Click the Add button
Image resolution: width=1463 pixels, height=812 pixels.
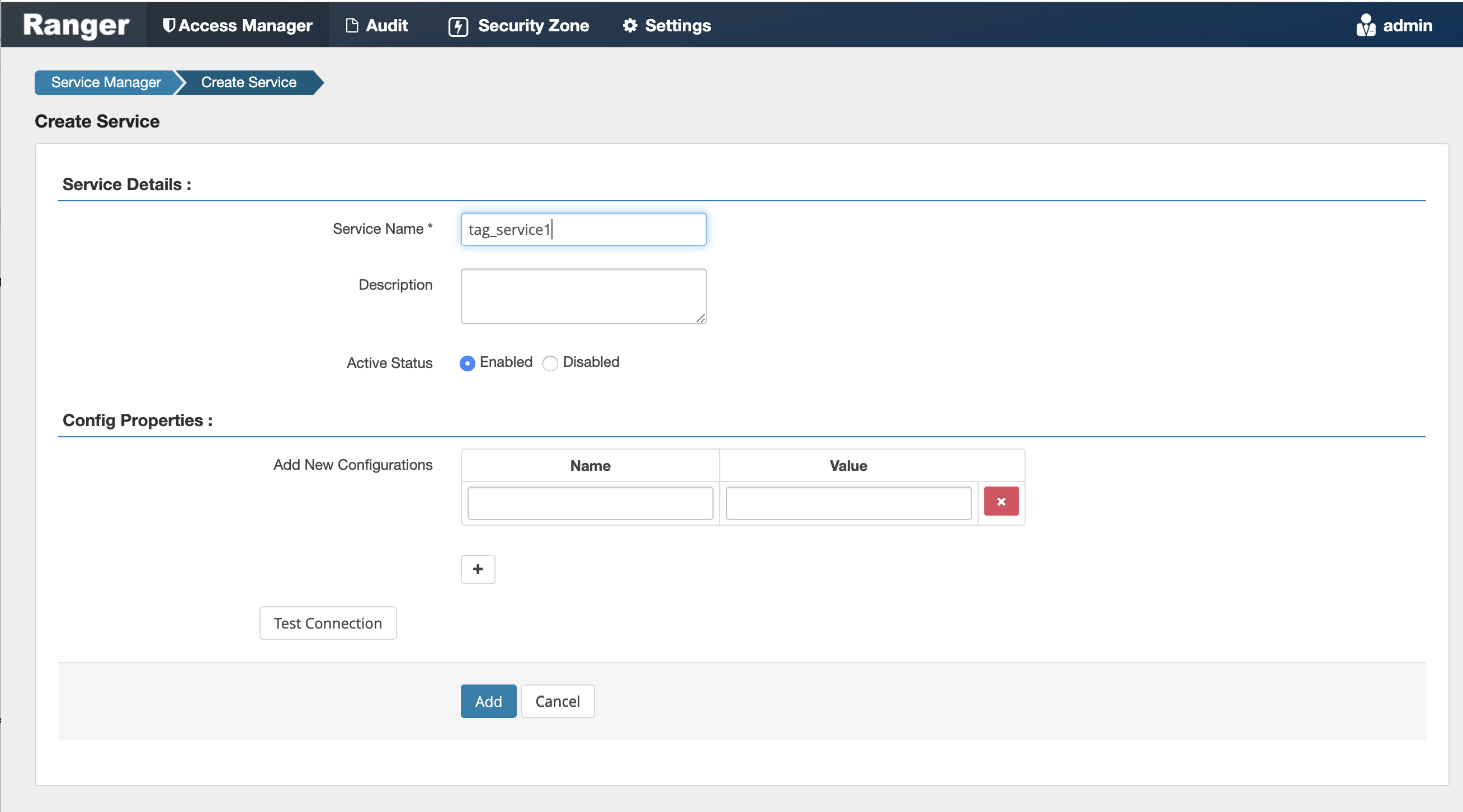pos(488,701)
